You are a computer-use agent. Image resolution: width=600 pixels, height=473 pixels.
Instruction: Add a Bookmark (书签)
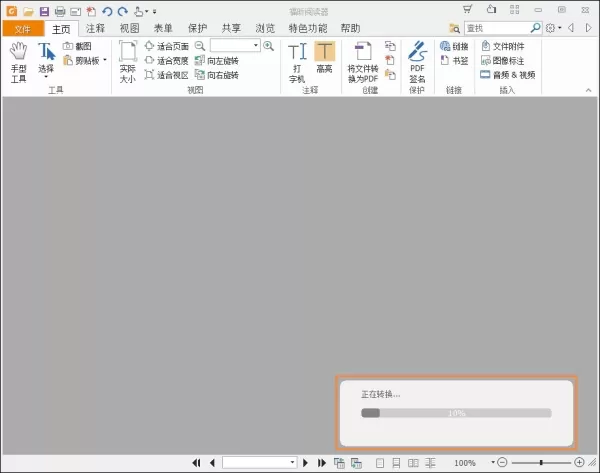(454, 60)
